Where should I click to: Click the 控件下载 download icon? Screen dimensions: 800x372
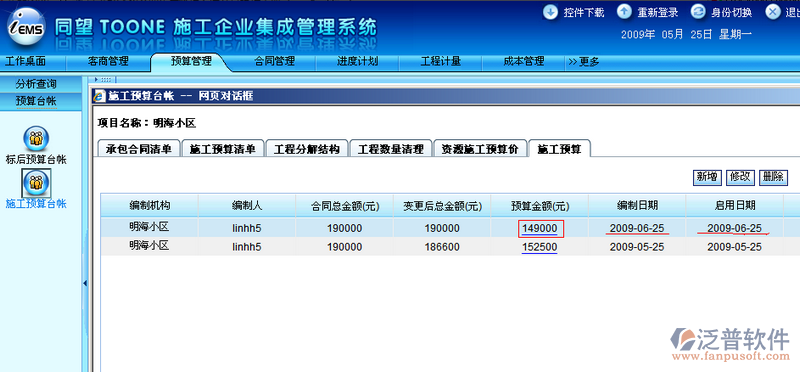(x=550, y=12)
